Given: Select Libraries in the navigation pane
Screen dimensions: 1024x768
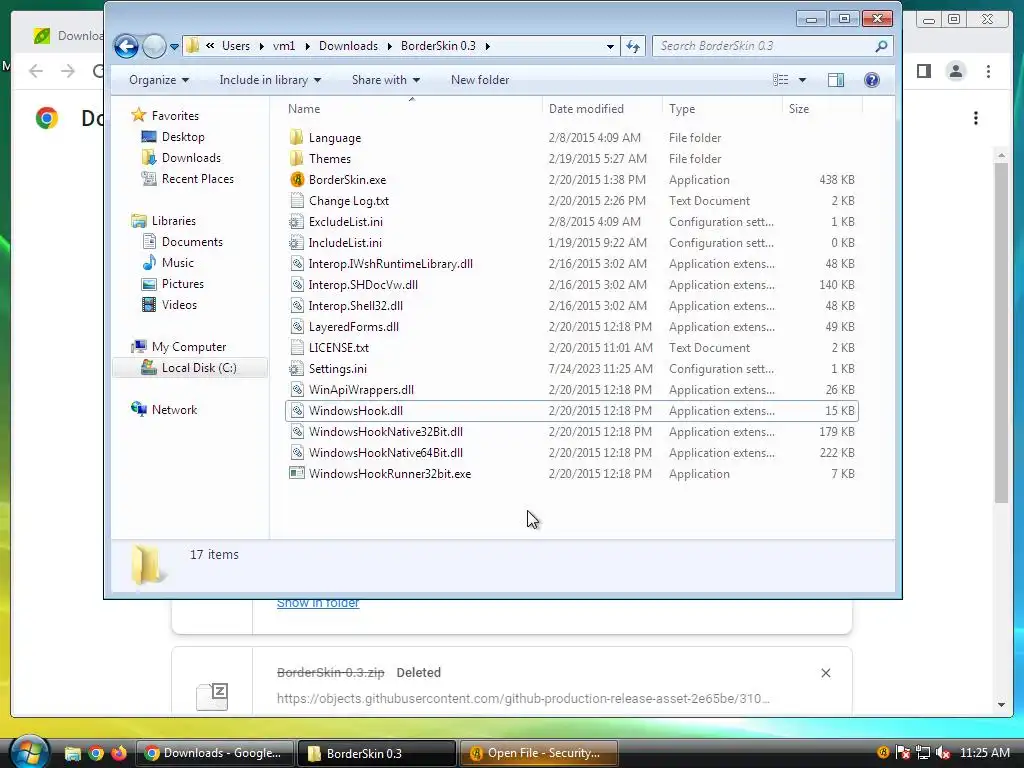Looking at the screenshot, I should click(174, 221).
